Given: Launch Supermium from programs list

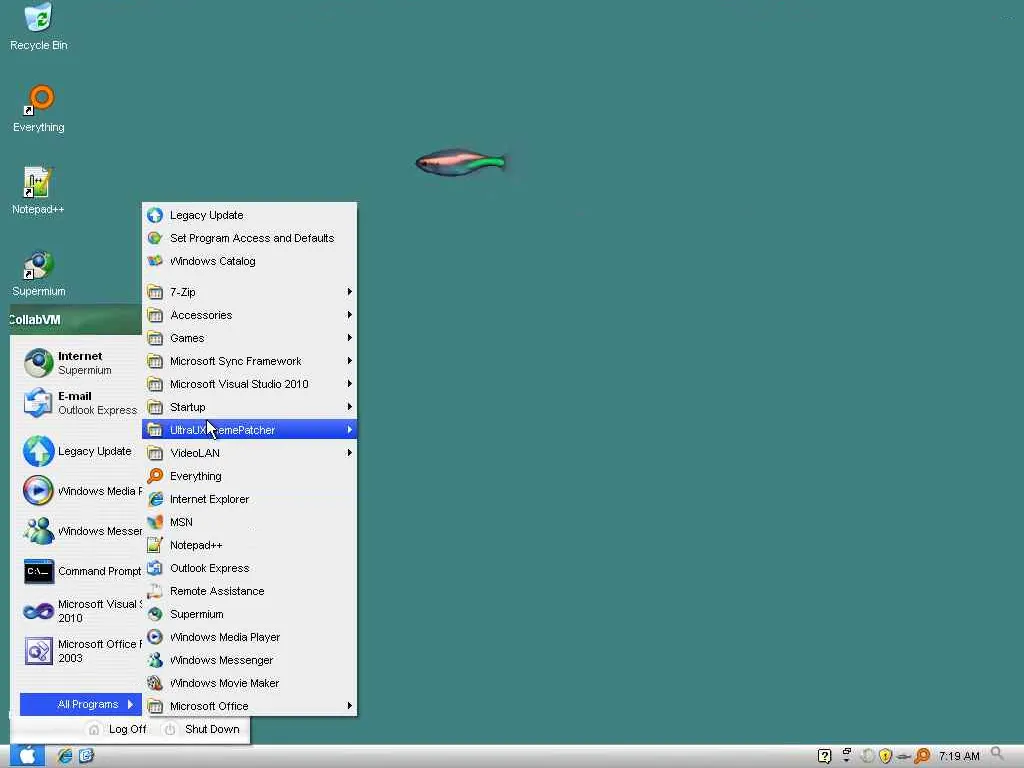Looking at the screenshot, I should pos(249,614).
